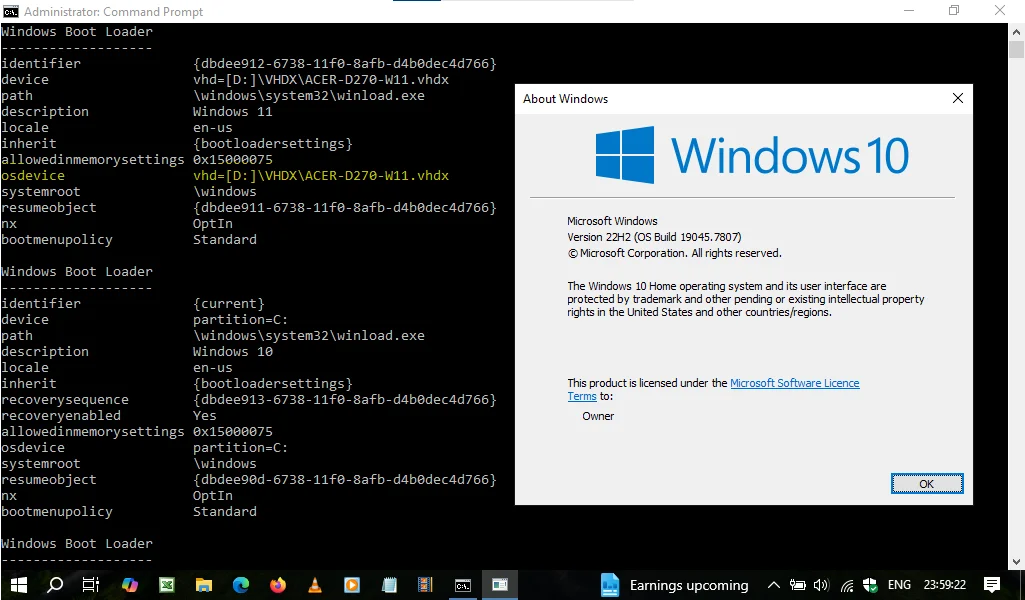Click the Administrator: Command Prompt title text
This screenshot has height=600, width=1025.
(x=113, y=12)
